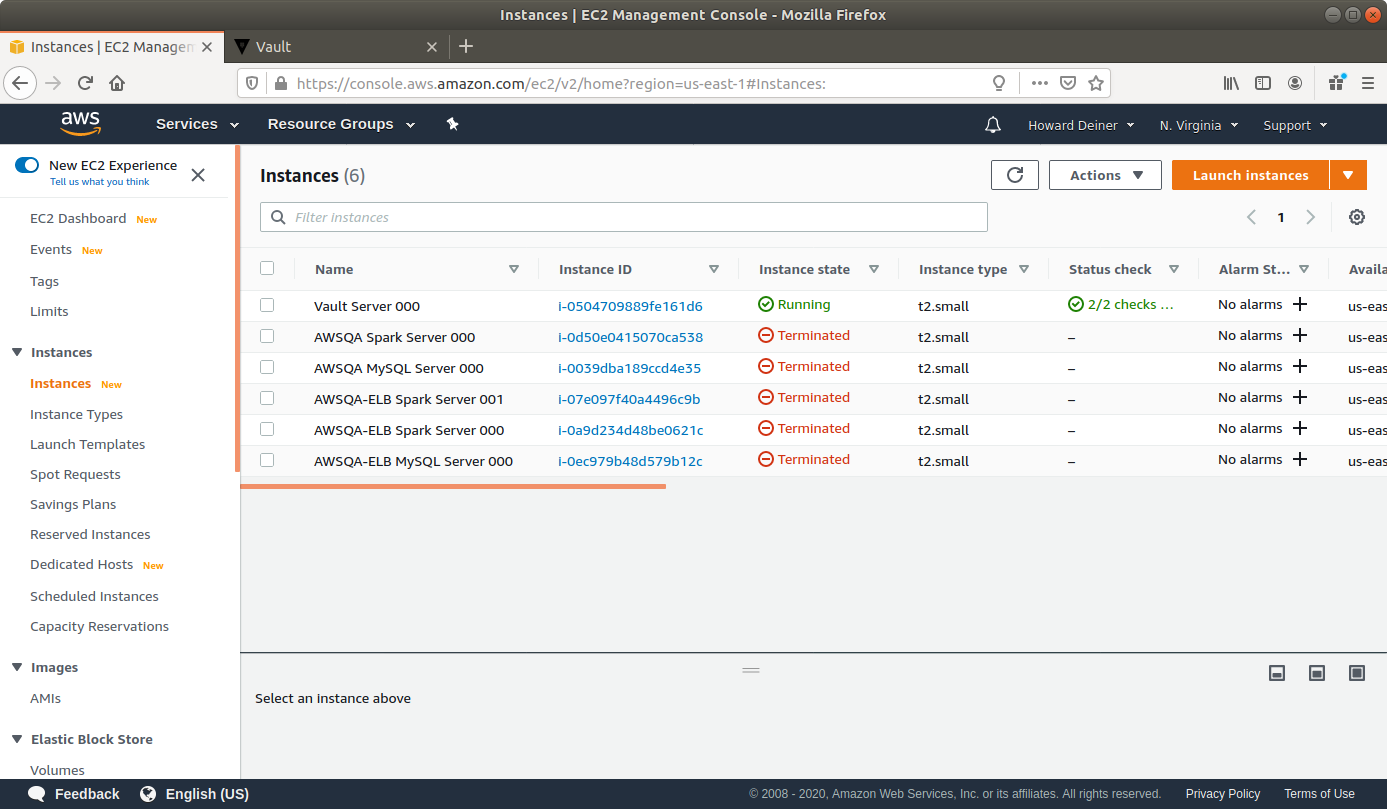Add alarm for AWSQA MySQL Server 000

click(x=1300, y=367)
